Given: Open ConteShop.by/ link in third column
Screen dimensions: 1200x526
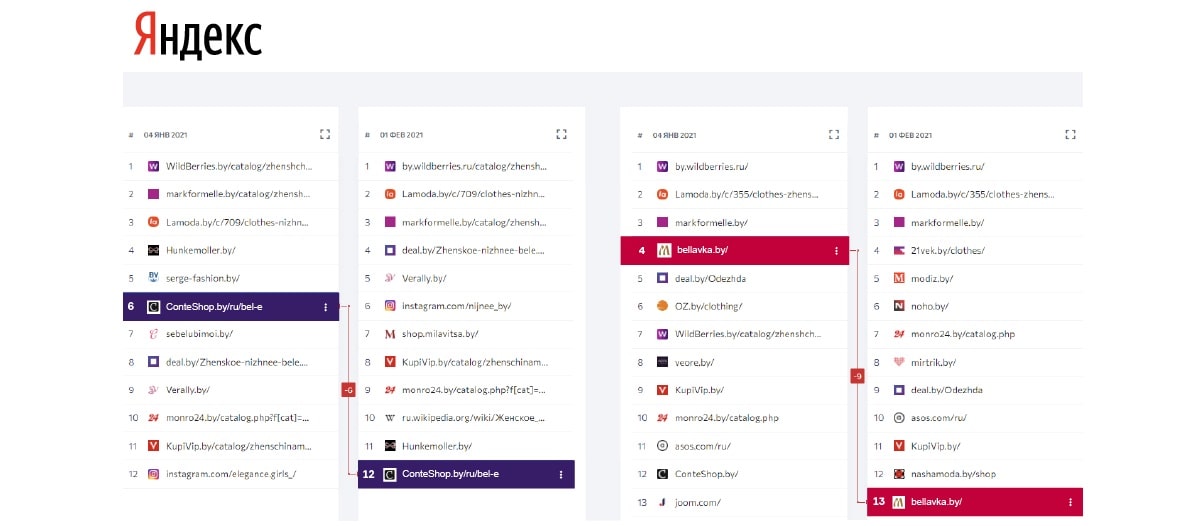Looking at the screenshot, I should click(x=707, y=474).
